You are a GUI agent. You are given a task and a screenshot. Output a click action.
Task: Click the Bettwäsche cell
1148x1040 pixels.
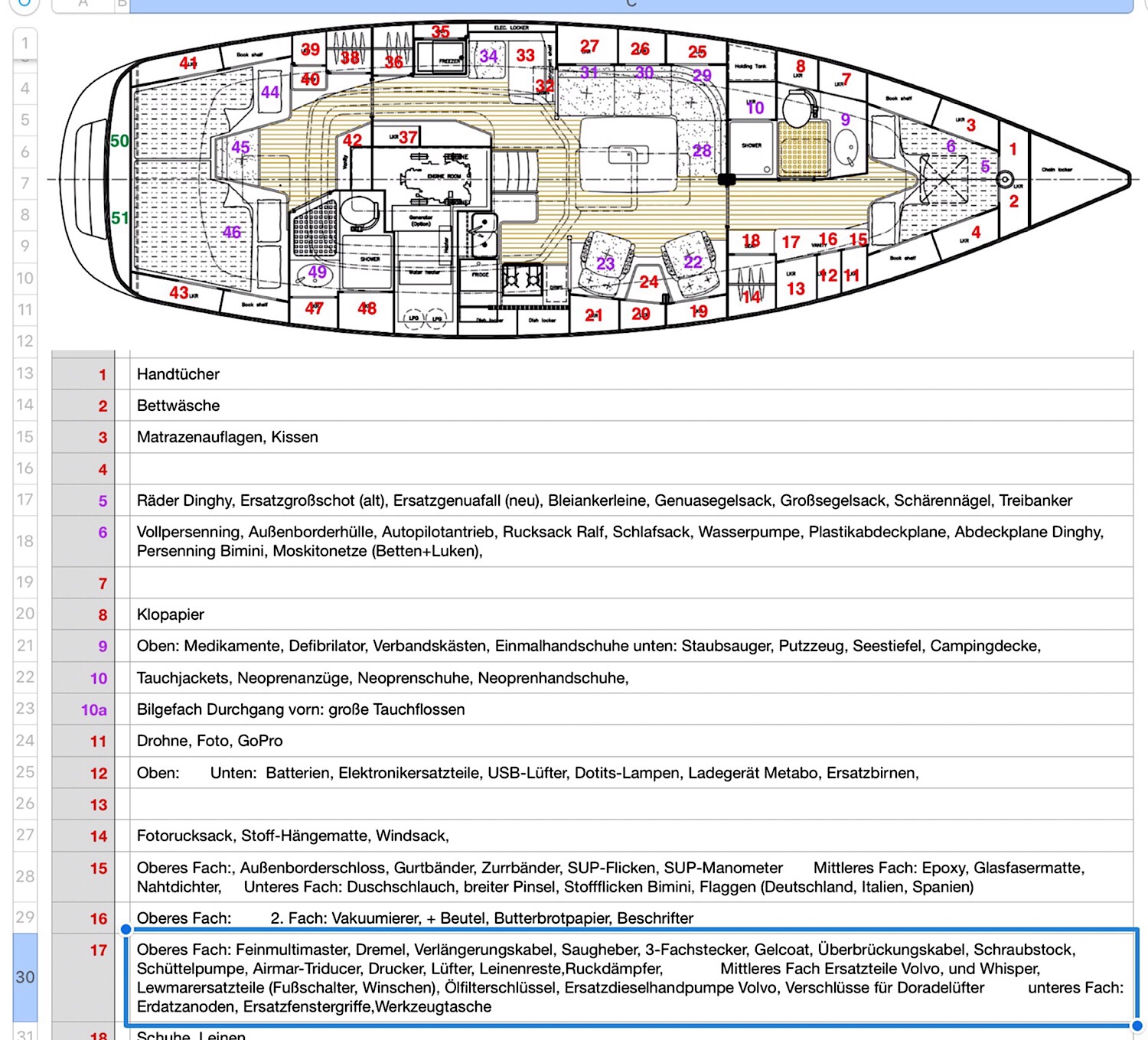(631, 406)
